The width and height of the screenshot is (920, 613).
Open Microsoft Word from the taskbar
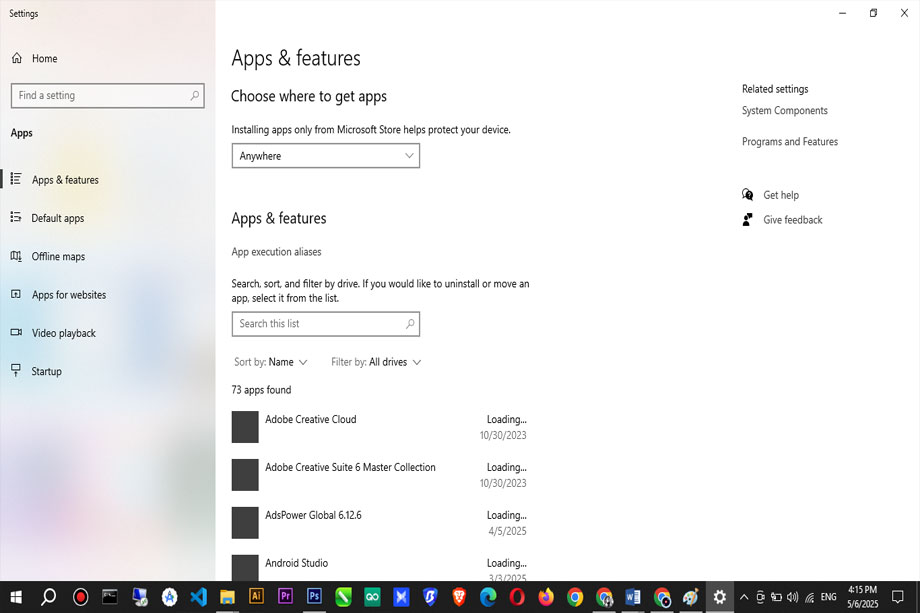click(x=632, y=597)
